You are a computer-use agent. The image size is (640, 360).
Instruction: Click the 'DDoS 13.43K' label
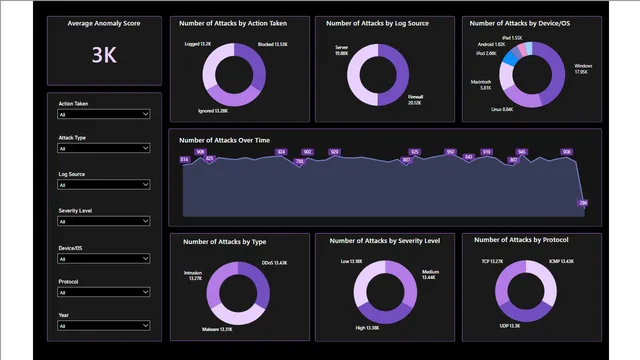click(x=274, y=263)
